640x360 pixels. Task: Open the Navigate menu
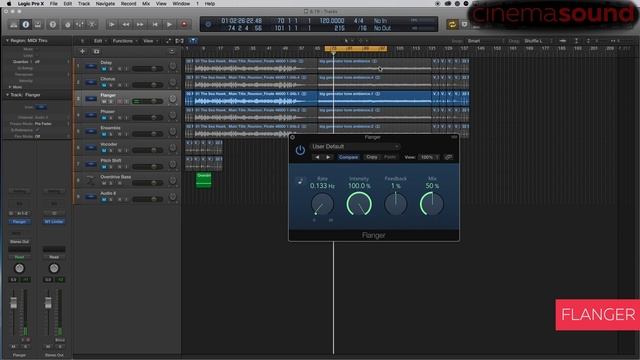(x=105, y=4)
